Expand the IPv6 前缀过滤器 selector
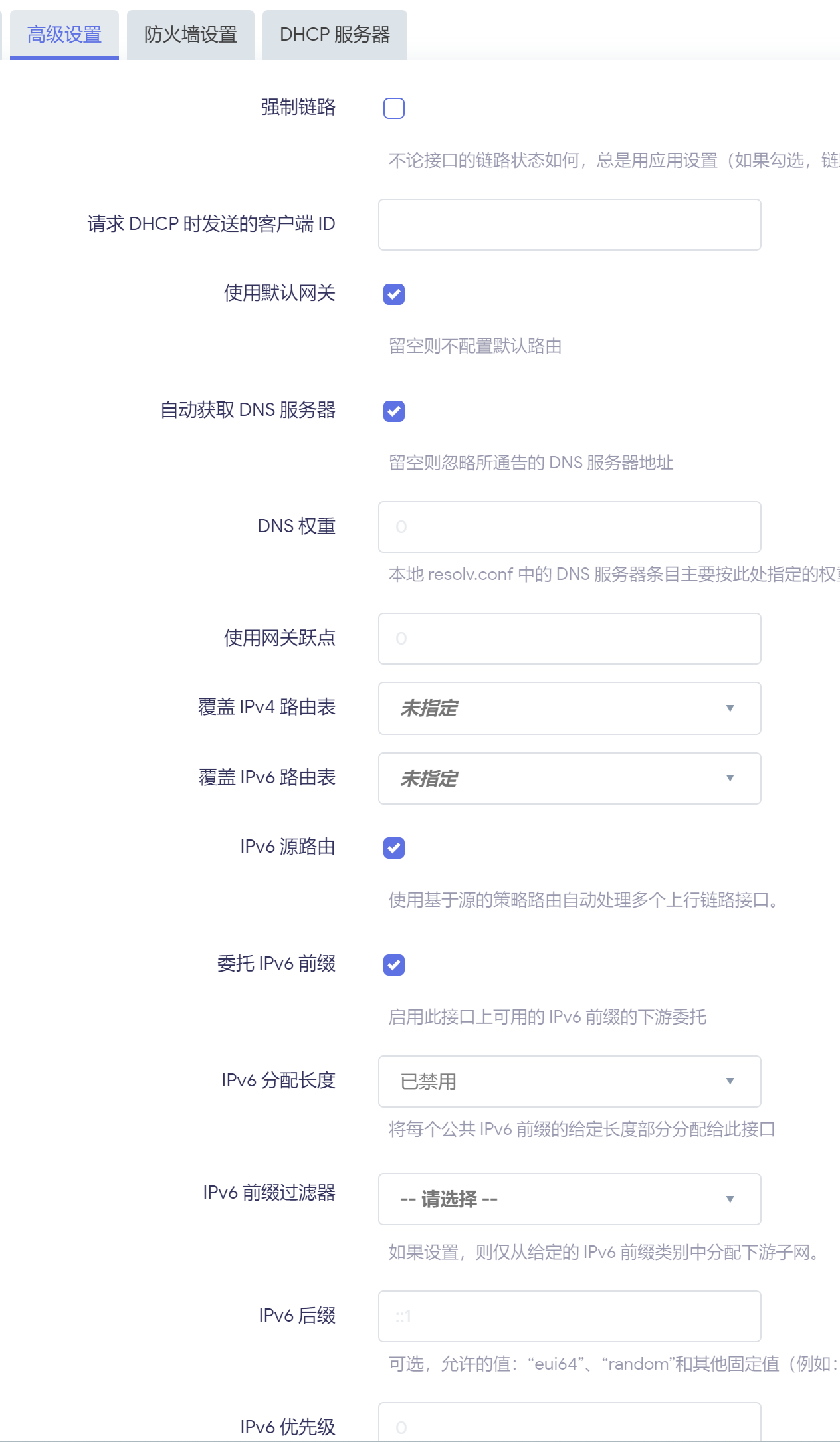The height and width of the screenshot is (1442, 840). (x=570, y=1199)
